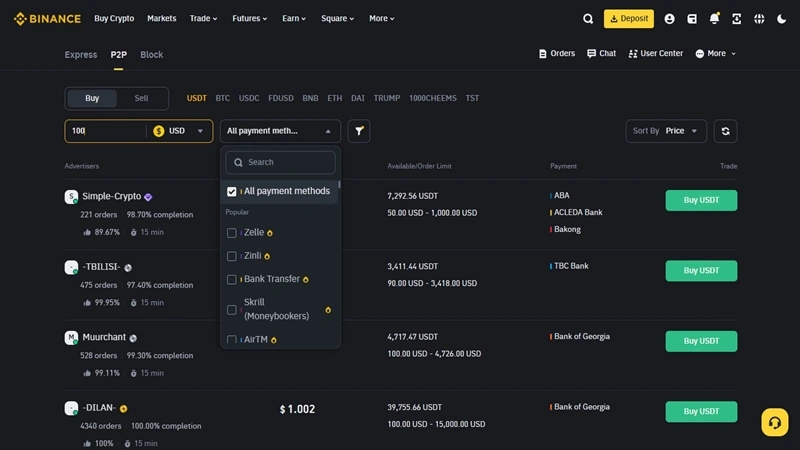The image size is (800, 450).
Task: Click the amount input field showing 100
Action: click(x=106, y=131)
